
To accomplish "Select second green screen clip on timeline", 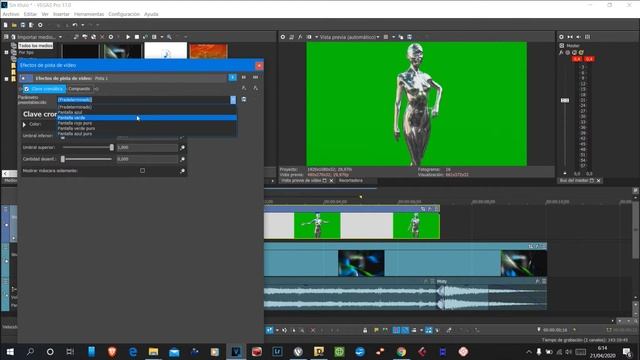I will (416, 225).
